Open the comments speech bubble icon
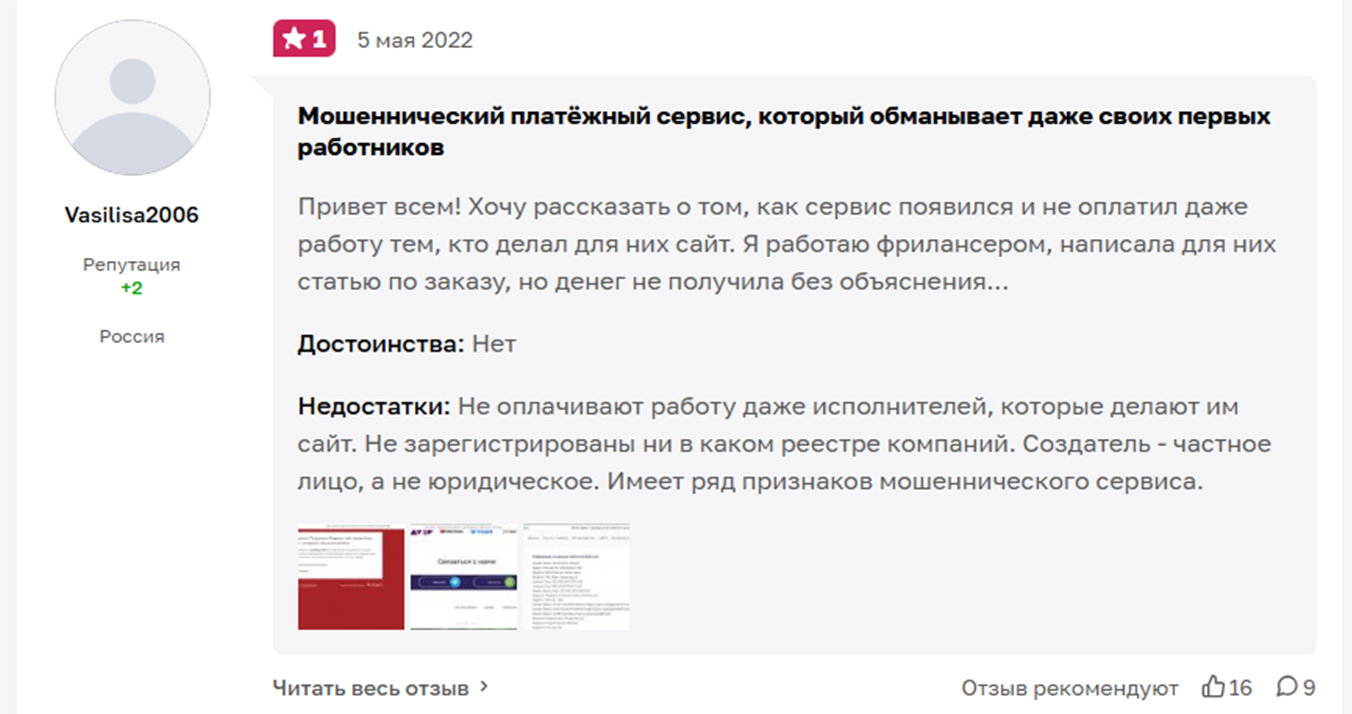1352x714 pixels. tap(1287, 687)
